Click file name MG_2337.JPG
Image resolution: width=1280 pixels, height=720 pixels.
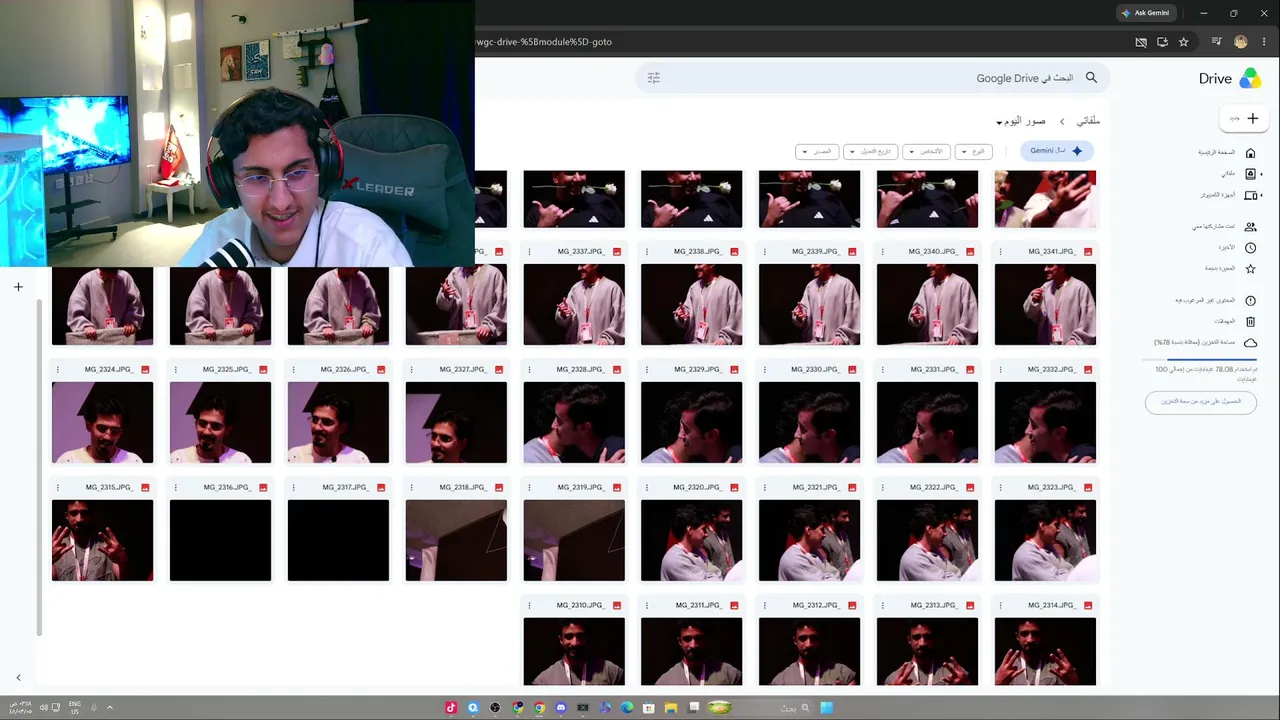(581, 252)
